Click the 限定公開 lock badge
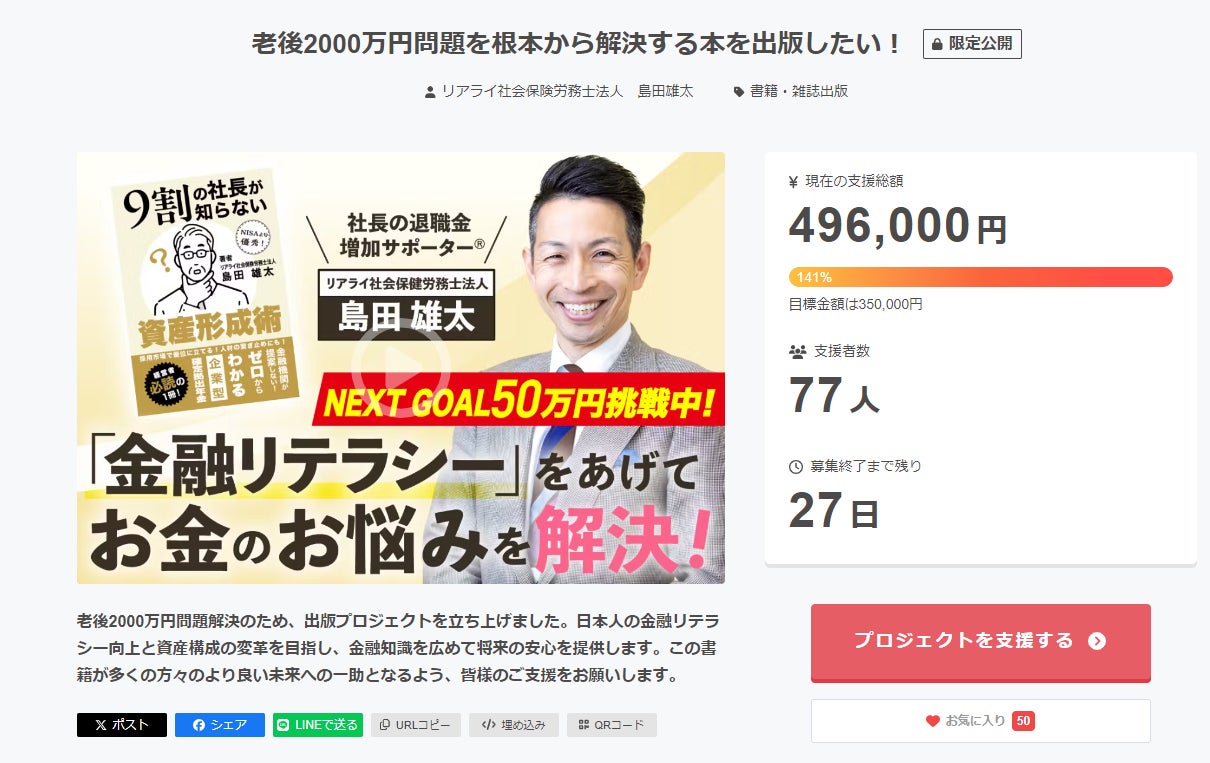The height and width of the screenshot is (763, 1210). pos(972,44)
